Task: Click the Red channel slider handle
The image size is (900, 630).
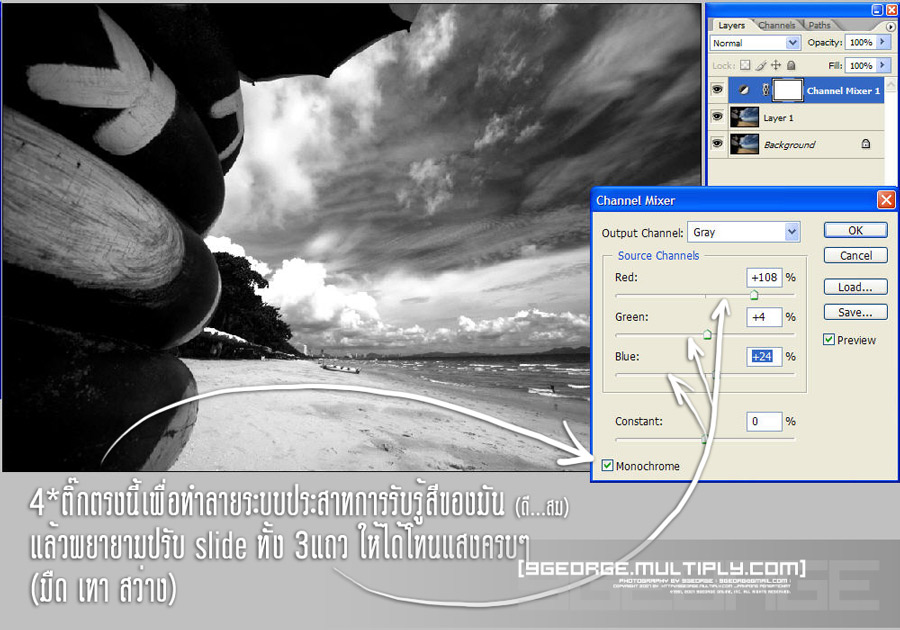Action: [754, 295]
